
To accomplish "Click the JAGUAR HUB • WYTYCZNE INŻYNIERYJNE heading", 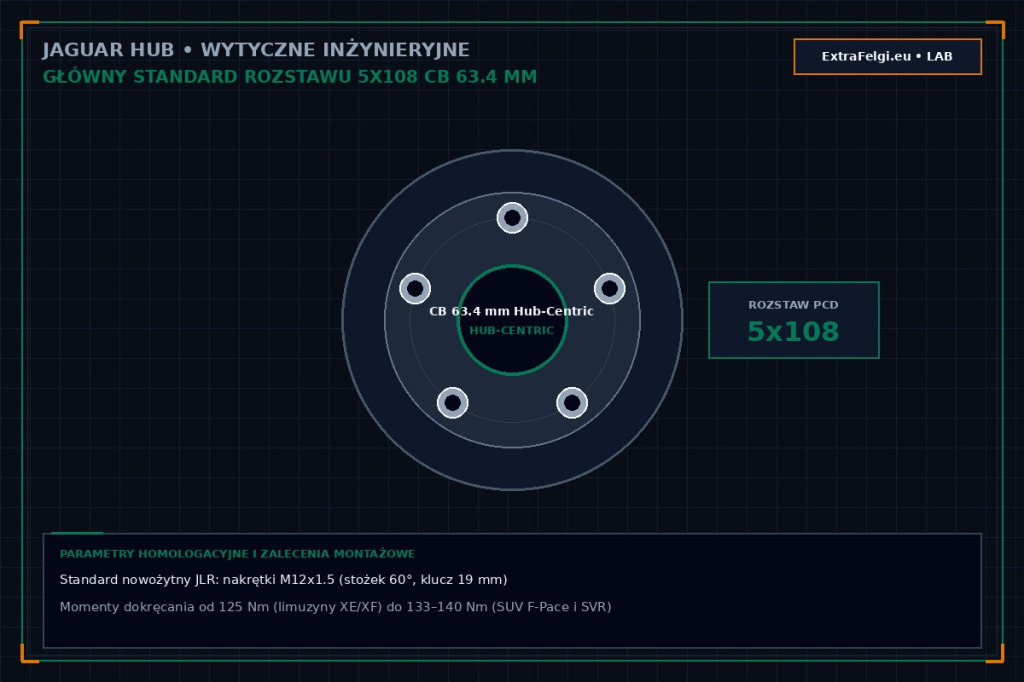I will click(256, 50).
